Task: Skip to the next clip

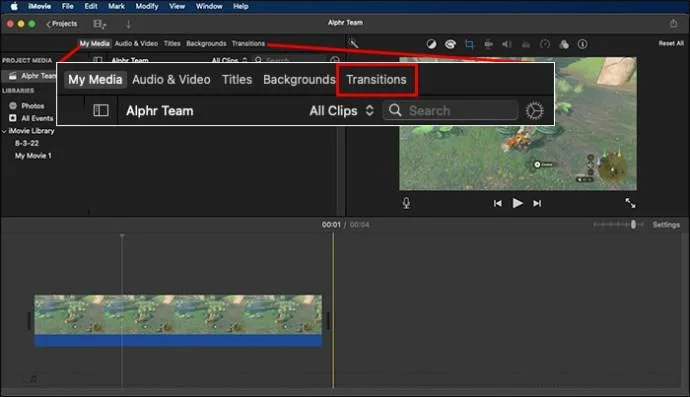Action: point(537,203)
